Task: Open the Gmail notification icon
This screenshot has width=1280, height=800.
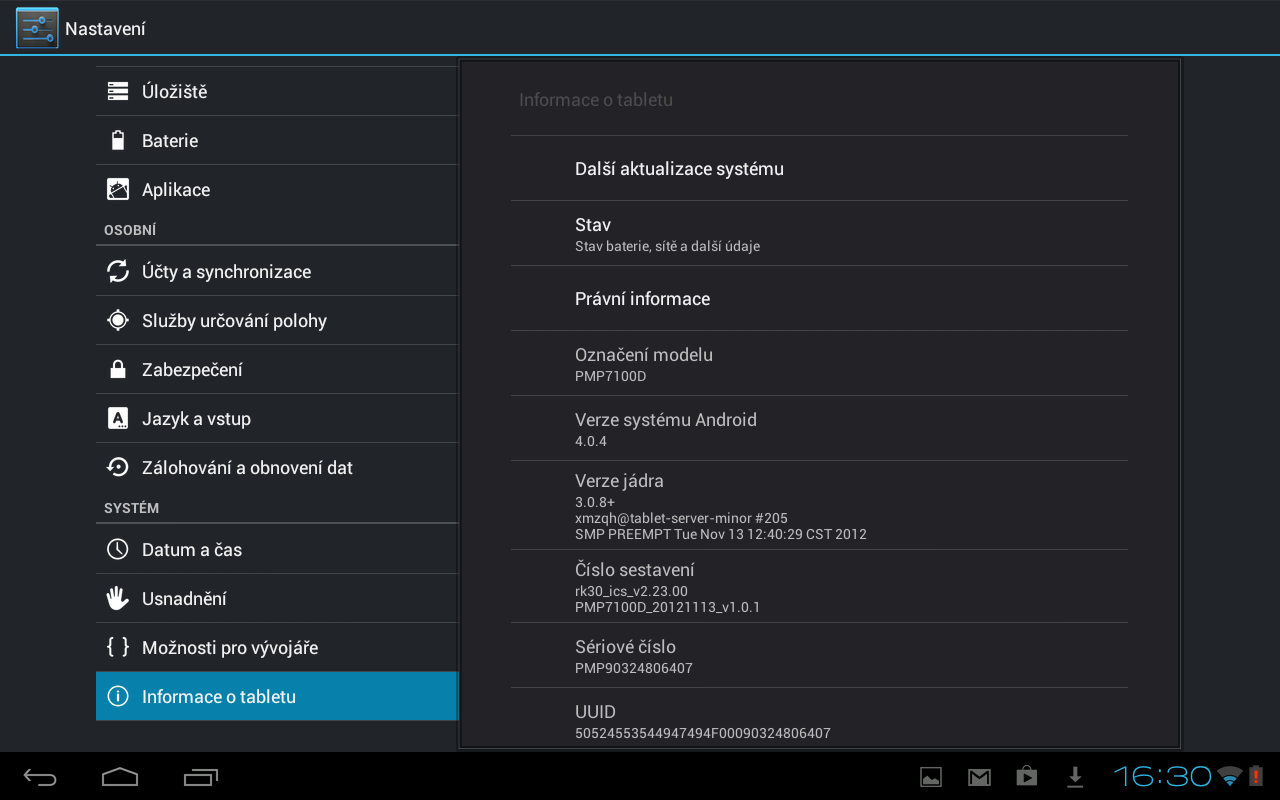Action: [x=979, y=777]
